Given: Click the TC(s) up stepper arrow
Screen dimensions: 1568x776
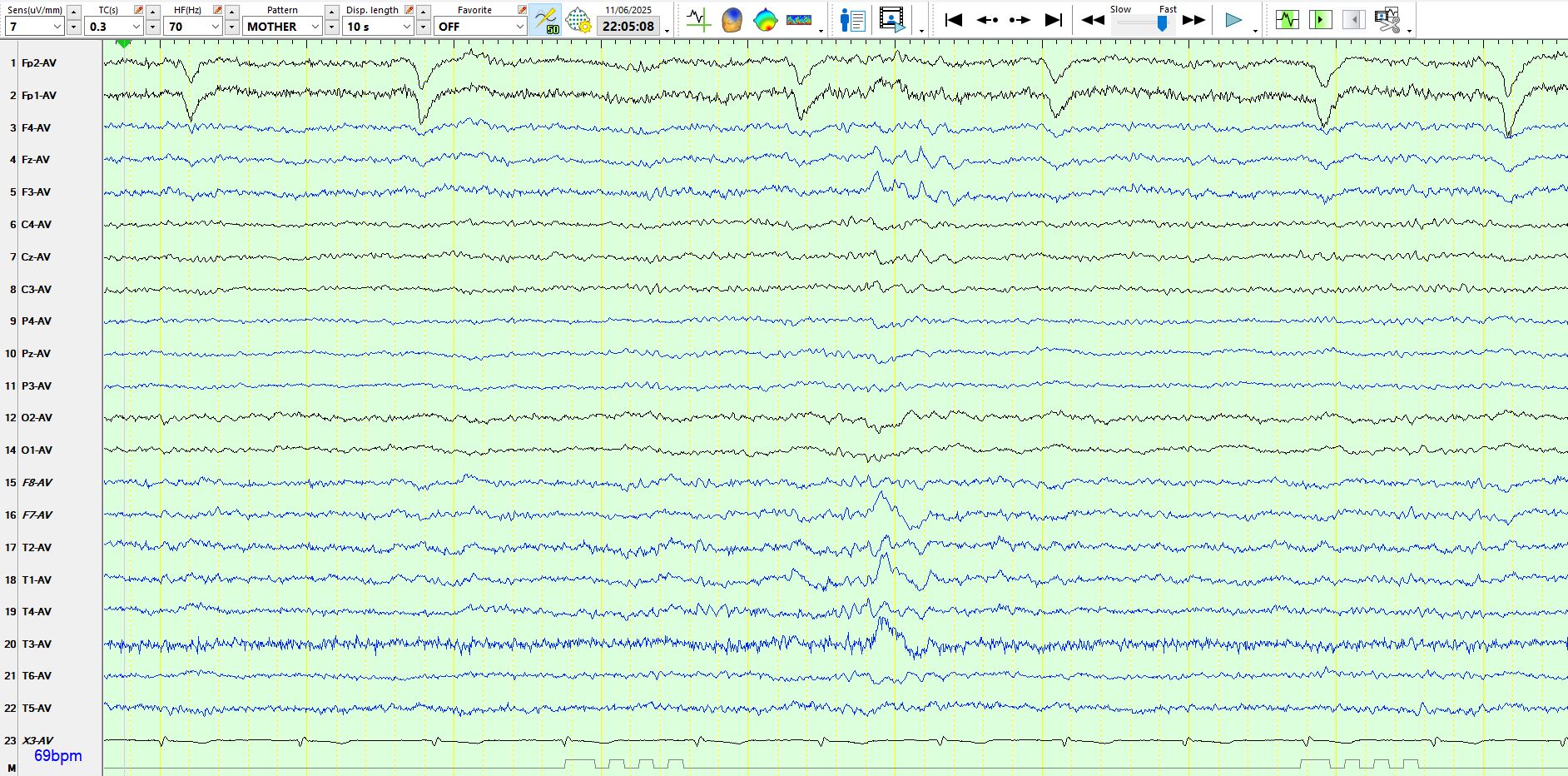Looking at the screenshot, I should coord(153,12).
